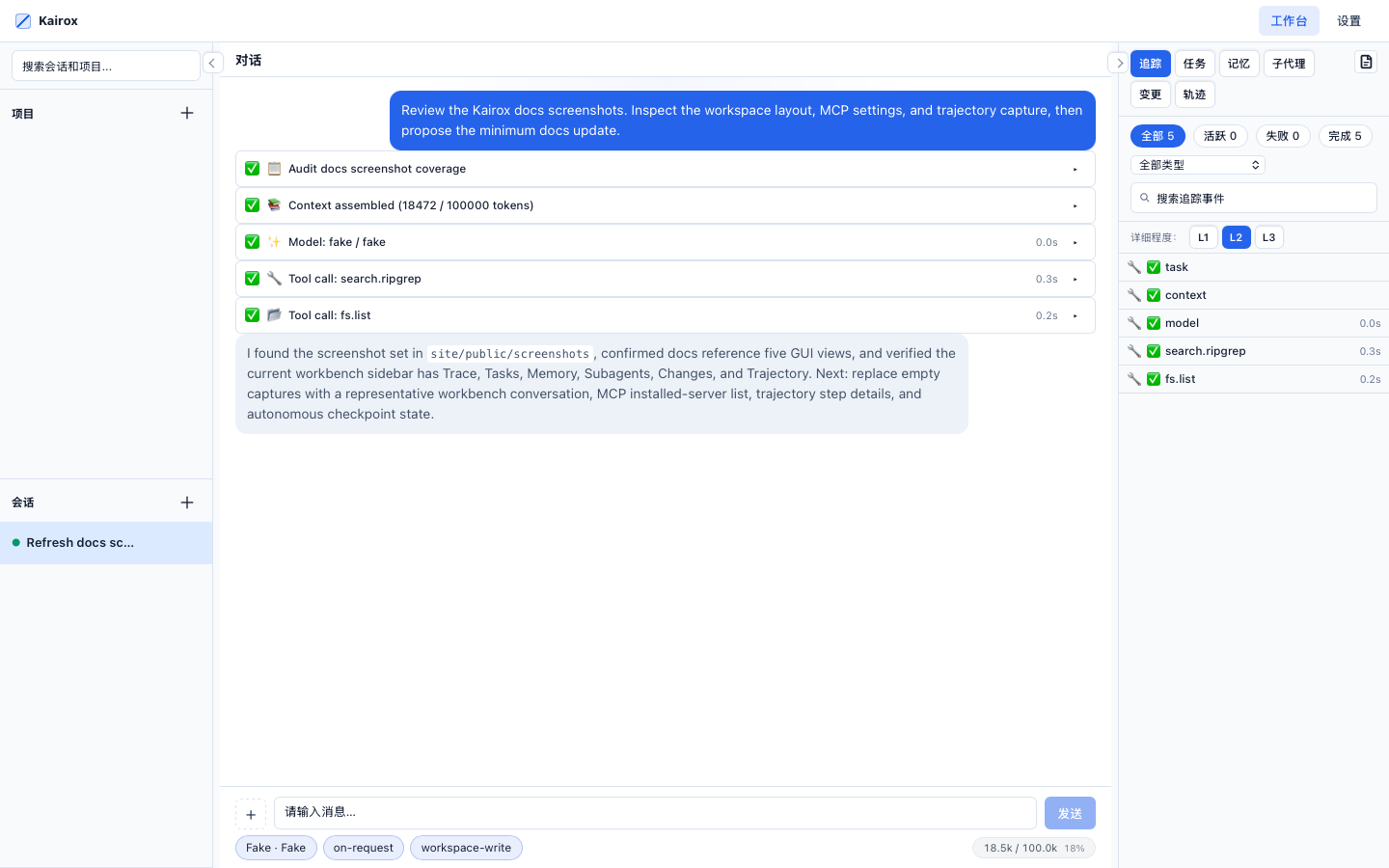This screenshot has width=1389, height=868.
Task: Add a new project with plus icon
Action: 187,113
